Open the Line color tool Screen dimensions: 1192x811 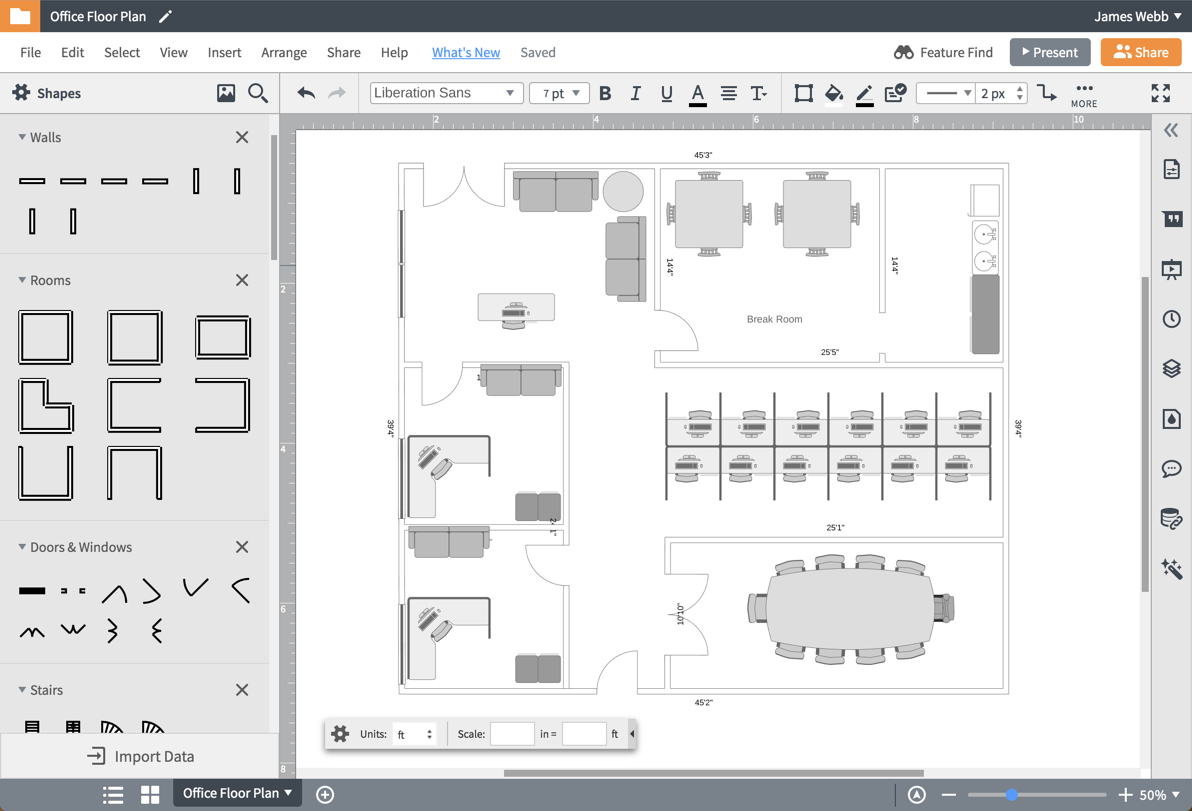(864, 93)
